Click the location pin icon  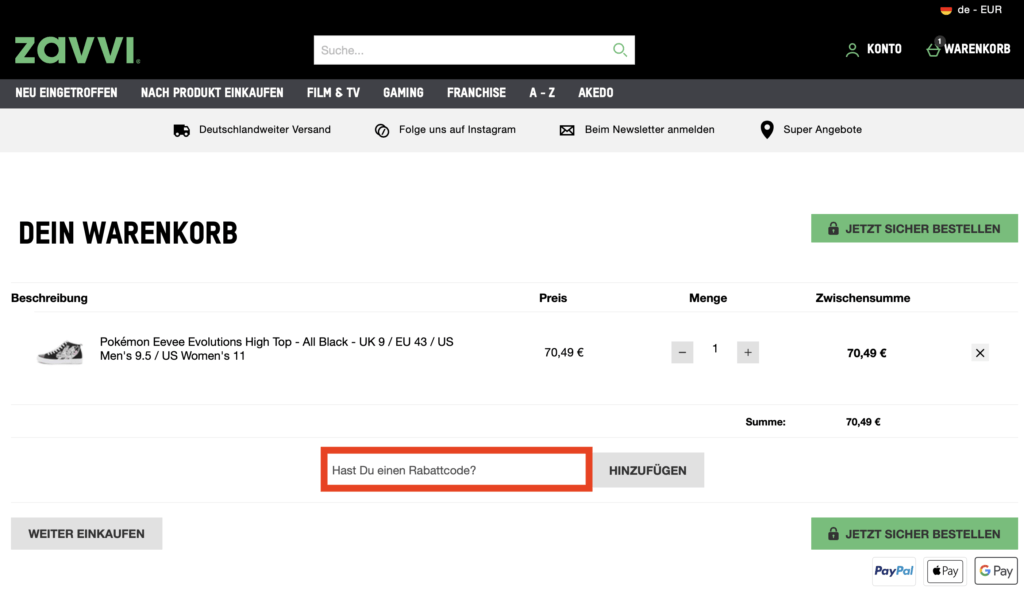tap(767, 129)
